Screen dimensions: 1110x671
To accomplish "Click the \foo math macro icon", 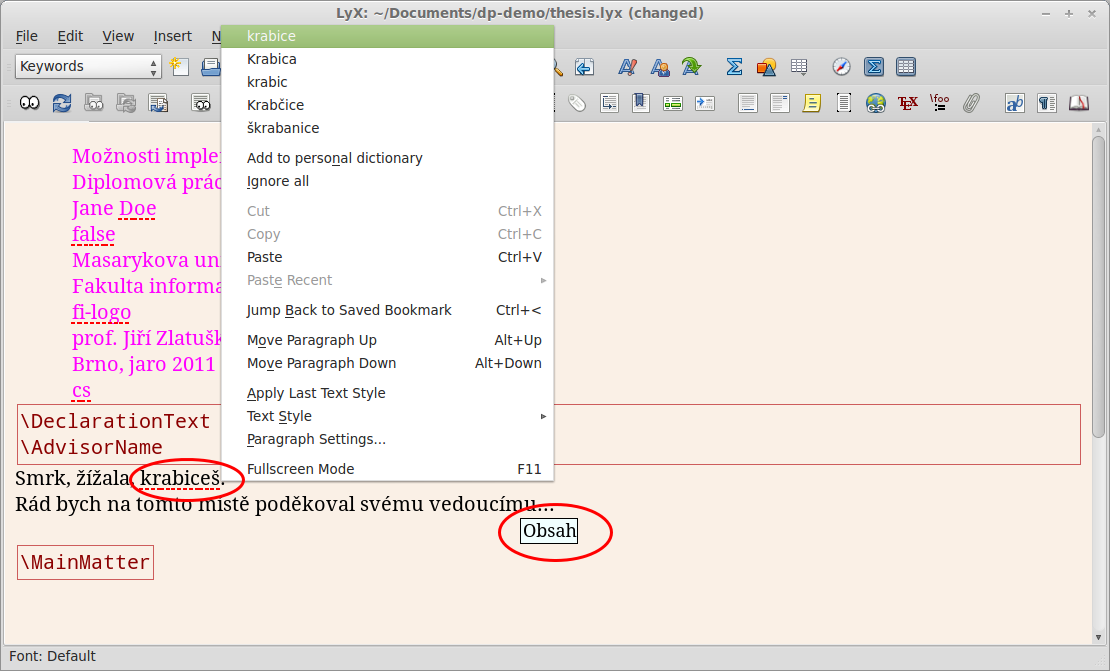I will click(939, 103).
